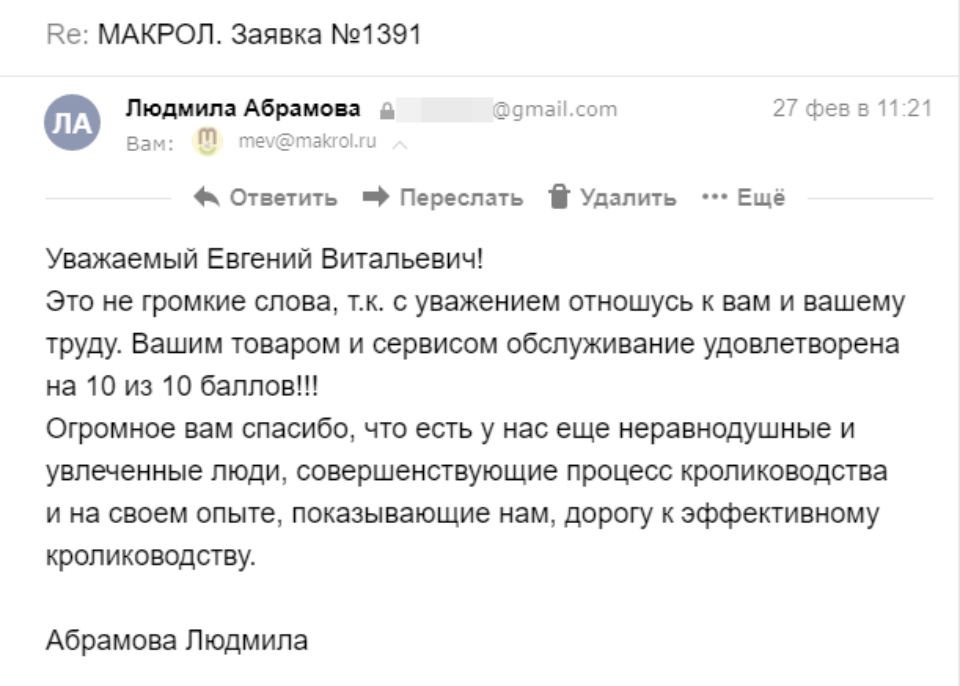Viewport: 960px width, 686px height.
Task: Click the three-dots more icon
Action: tap(713, 198)
